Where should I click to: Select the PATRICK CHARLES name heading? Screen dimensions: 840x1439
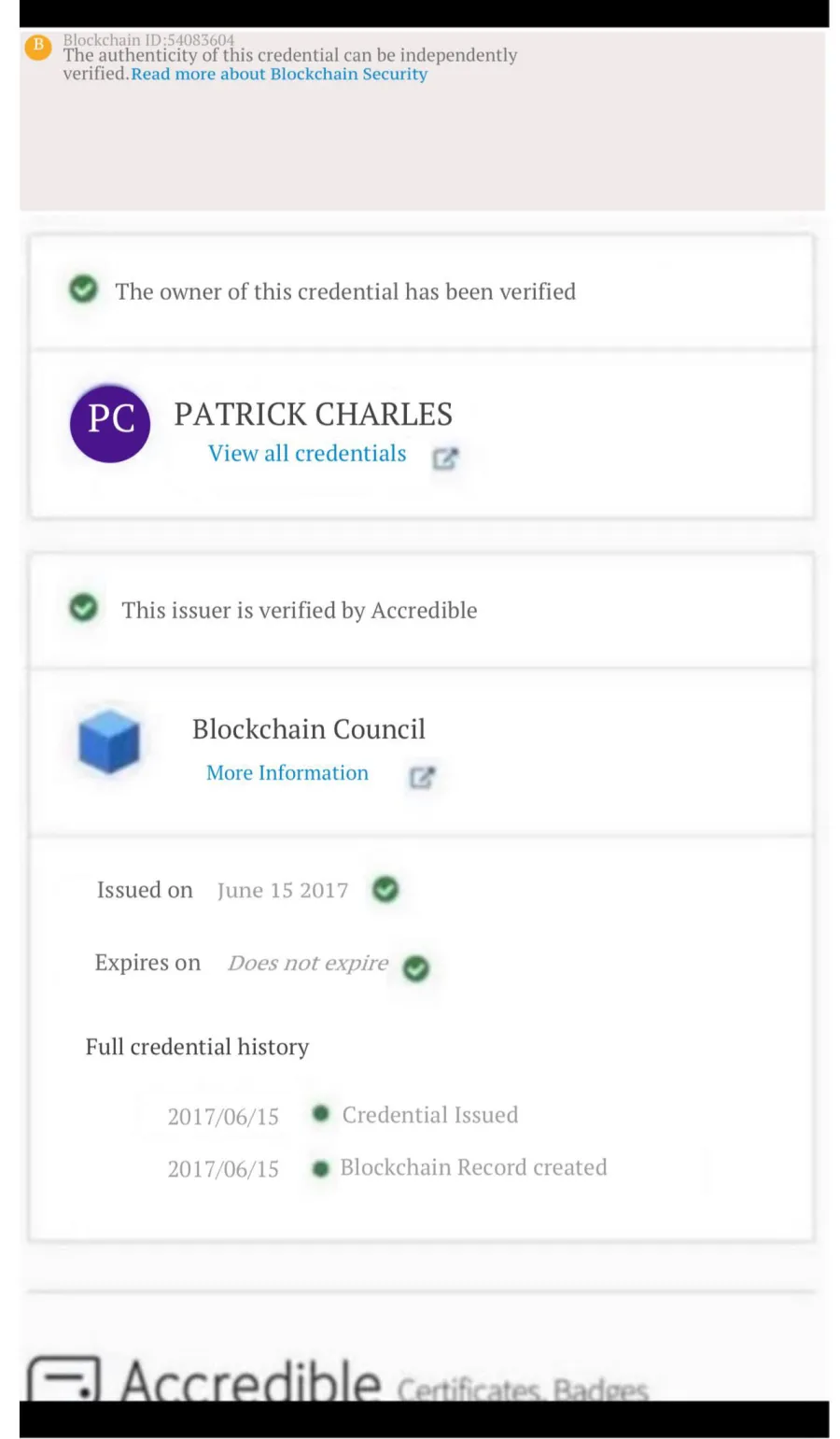[x=313, y=414]
